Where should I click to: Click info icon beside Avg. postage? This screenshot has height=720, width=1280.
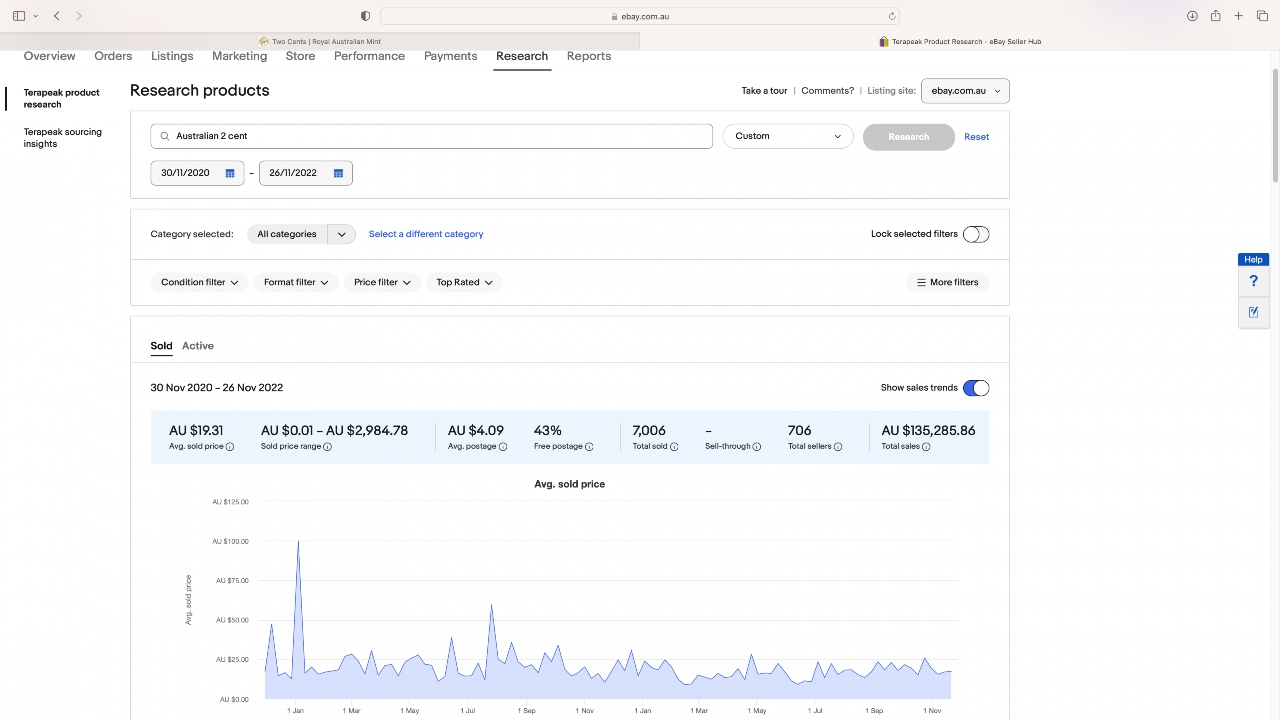point(503,447)
